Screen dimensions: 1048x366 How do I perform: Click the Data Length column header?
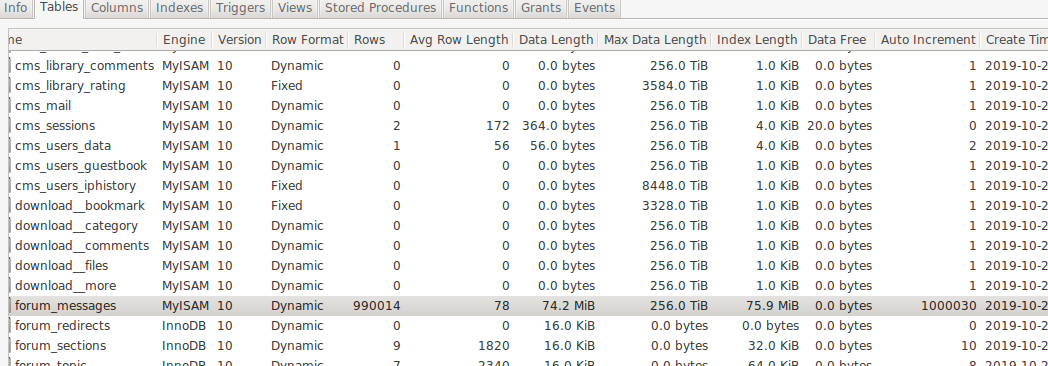click(x=555, y=40)
